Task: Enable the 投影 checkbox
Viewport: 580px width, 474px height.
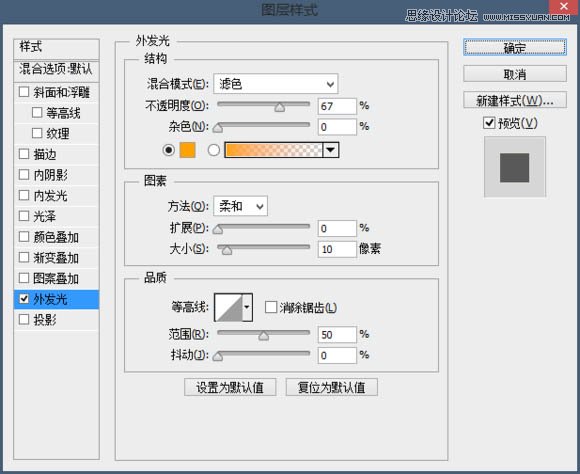Action: tap(24, 319)
